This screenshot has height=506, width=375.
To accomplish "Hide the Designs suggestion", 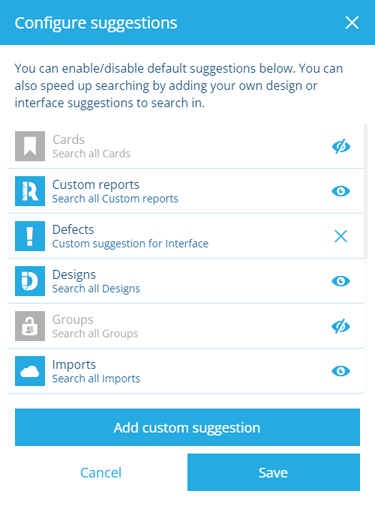I will [341, 281].
